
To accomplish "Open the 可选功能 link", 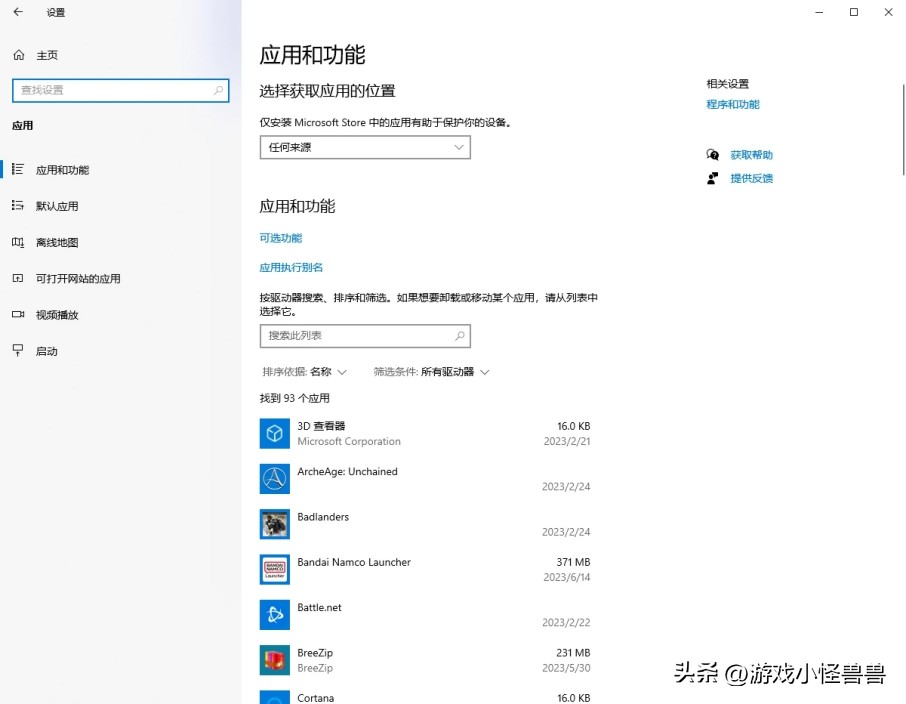I will click(x=281, y=238).
